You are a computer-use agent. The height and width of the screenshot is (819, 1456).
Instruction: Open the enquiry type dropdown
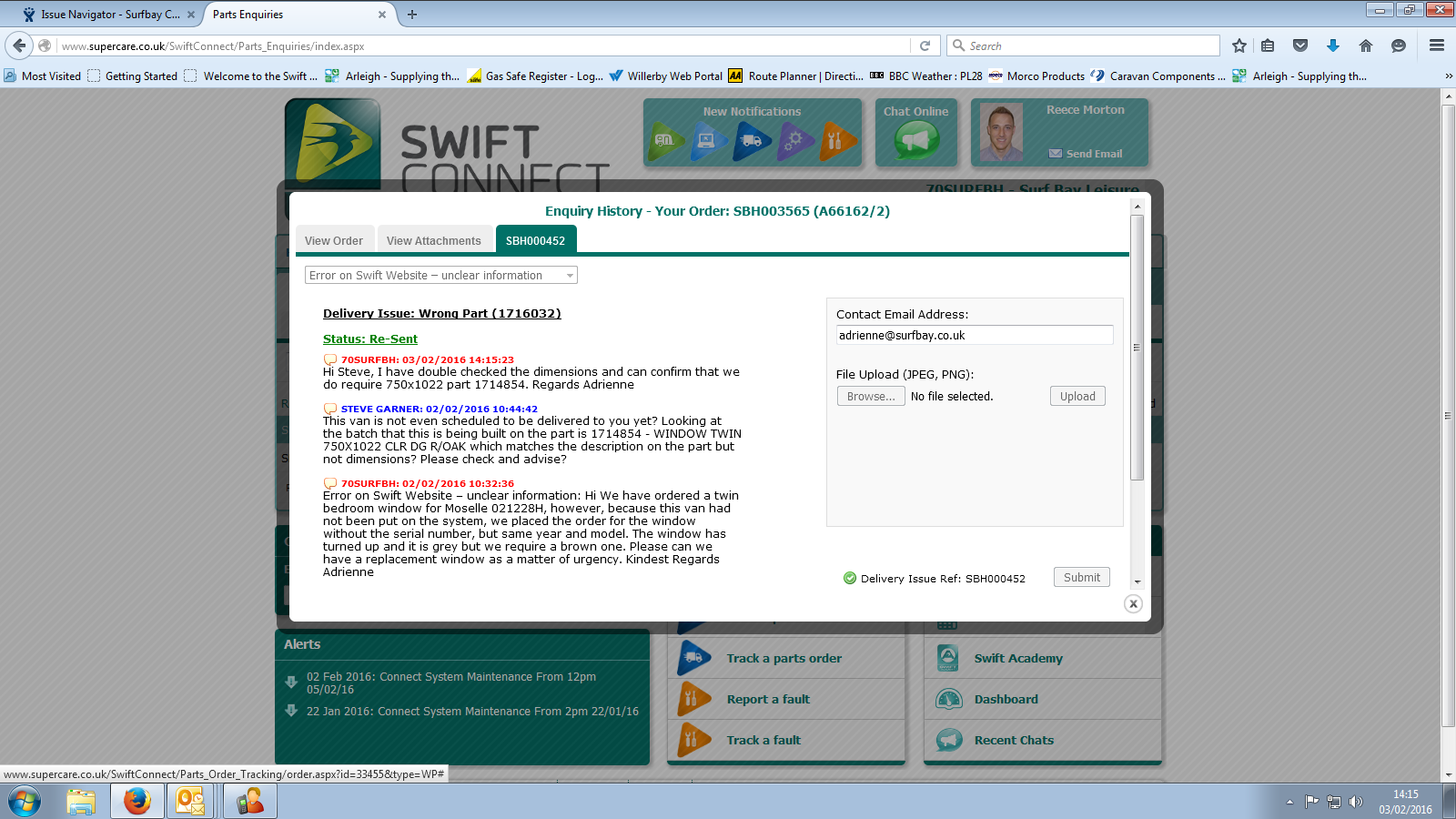pyautogui.click(x=441, y=275)
